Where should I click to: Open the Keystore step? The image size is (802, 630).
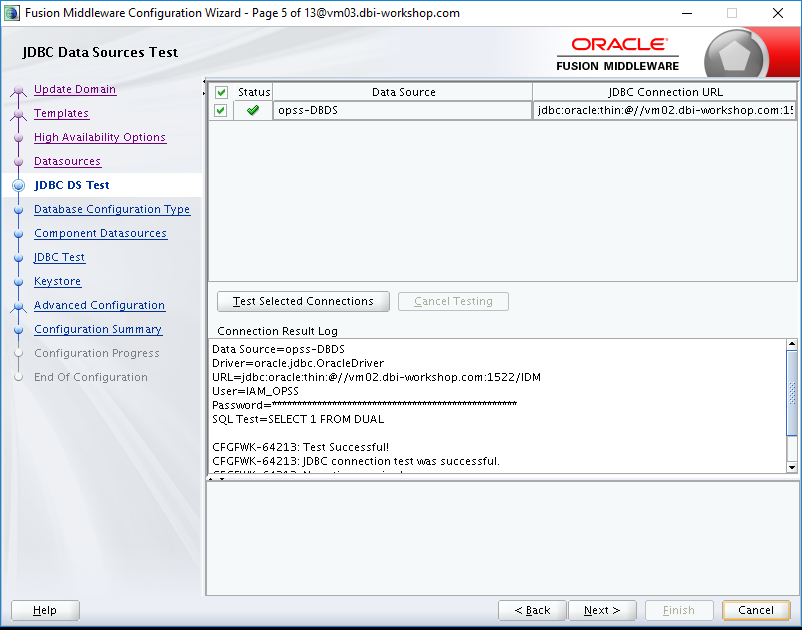[57, 281]
